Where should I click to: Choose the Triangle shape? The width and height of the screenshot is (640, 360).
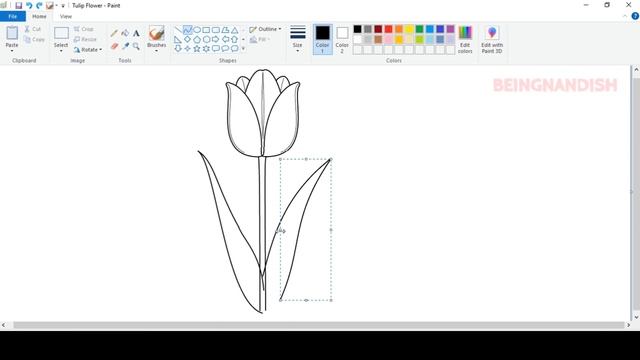click(x=234, y=30)
